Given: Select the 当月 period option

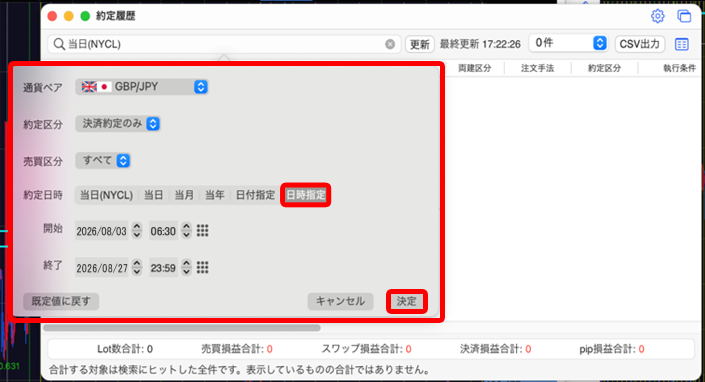Looking at the screenshot, I should pos(184,195).
